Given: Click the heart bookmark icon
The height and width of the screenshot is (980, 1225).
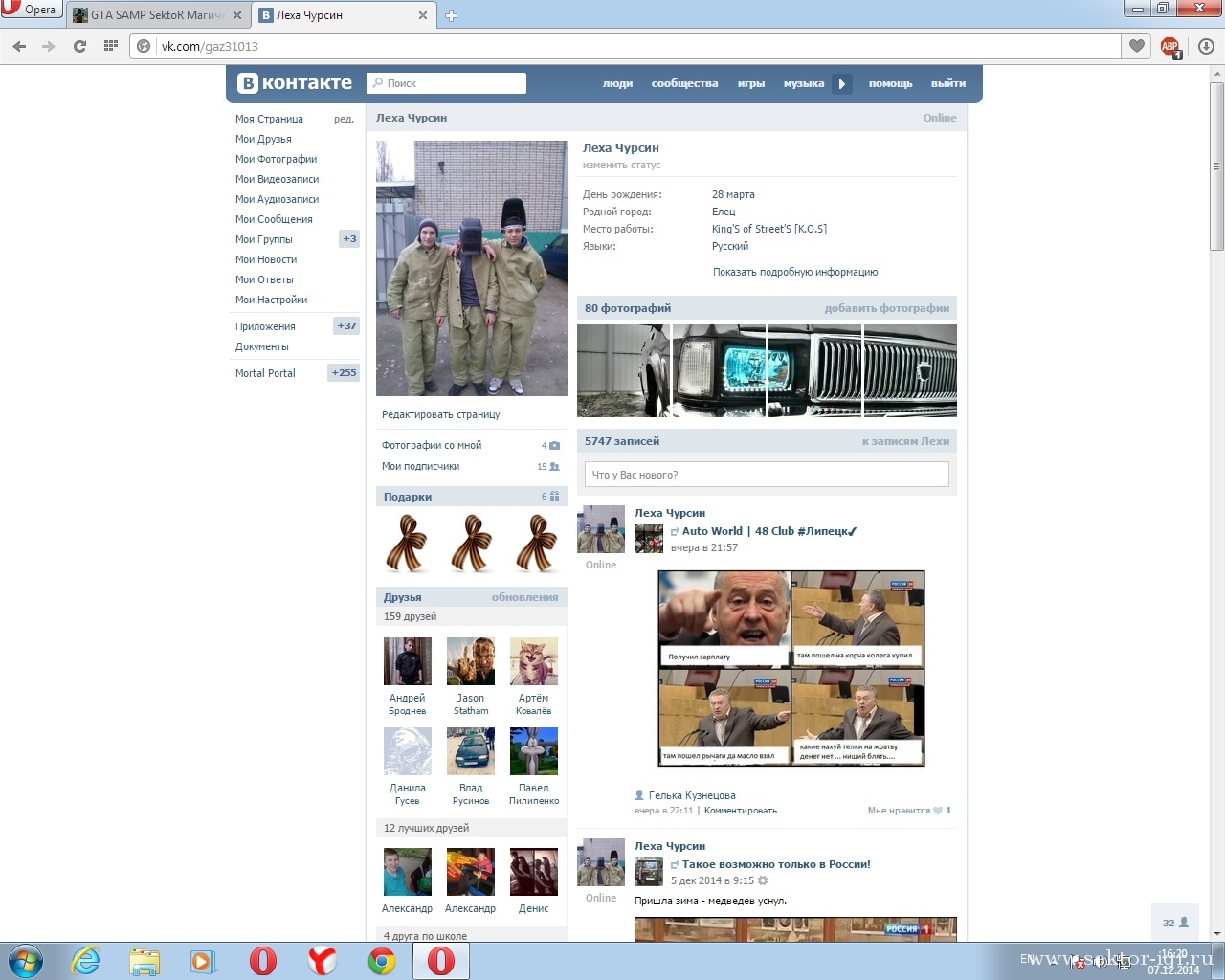Looking at the screenshot, I should pos(1137,46).
